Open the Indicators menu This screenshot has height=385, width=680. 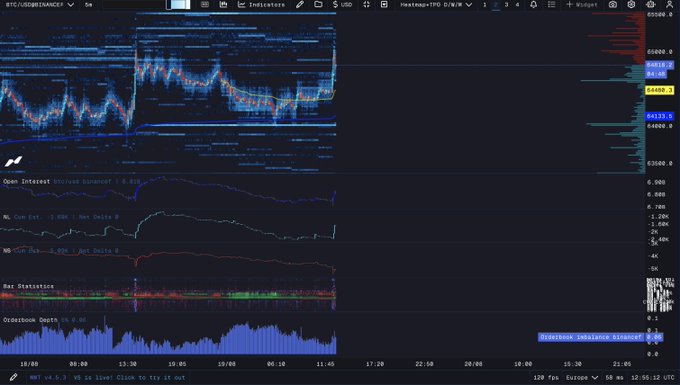pos(262,4)
